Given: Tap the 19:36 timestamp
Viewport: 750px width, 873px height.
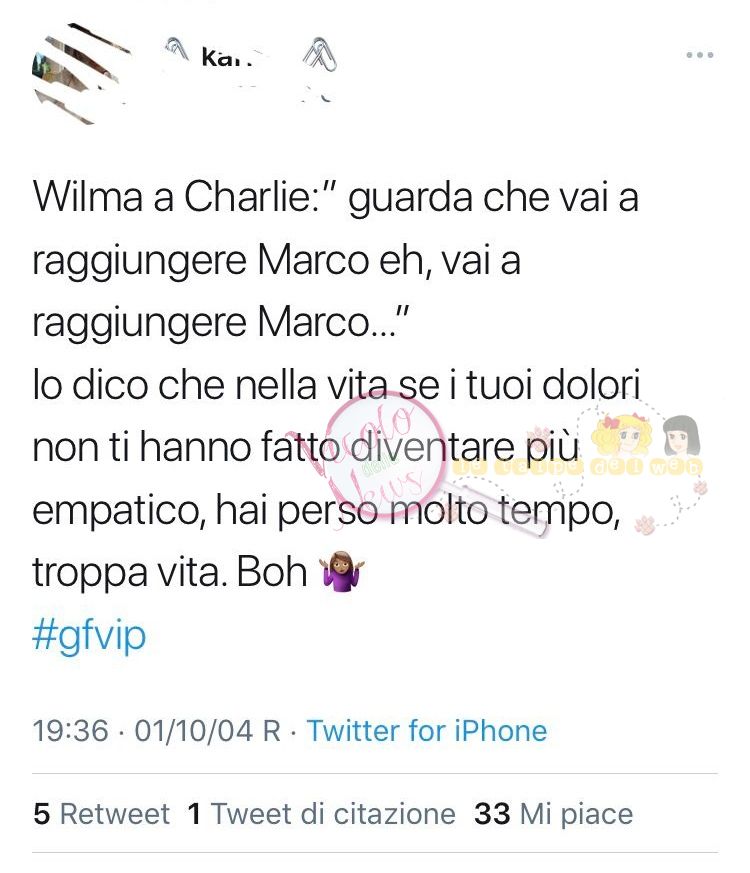Looking at the screenshot, I should (x=70, y=730).
